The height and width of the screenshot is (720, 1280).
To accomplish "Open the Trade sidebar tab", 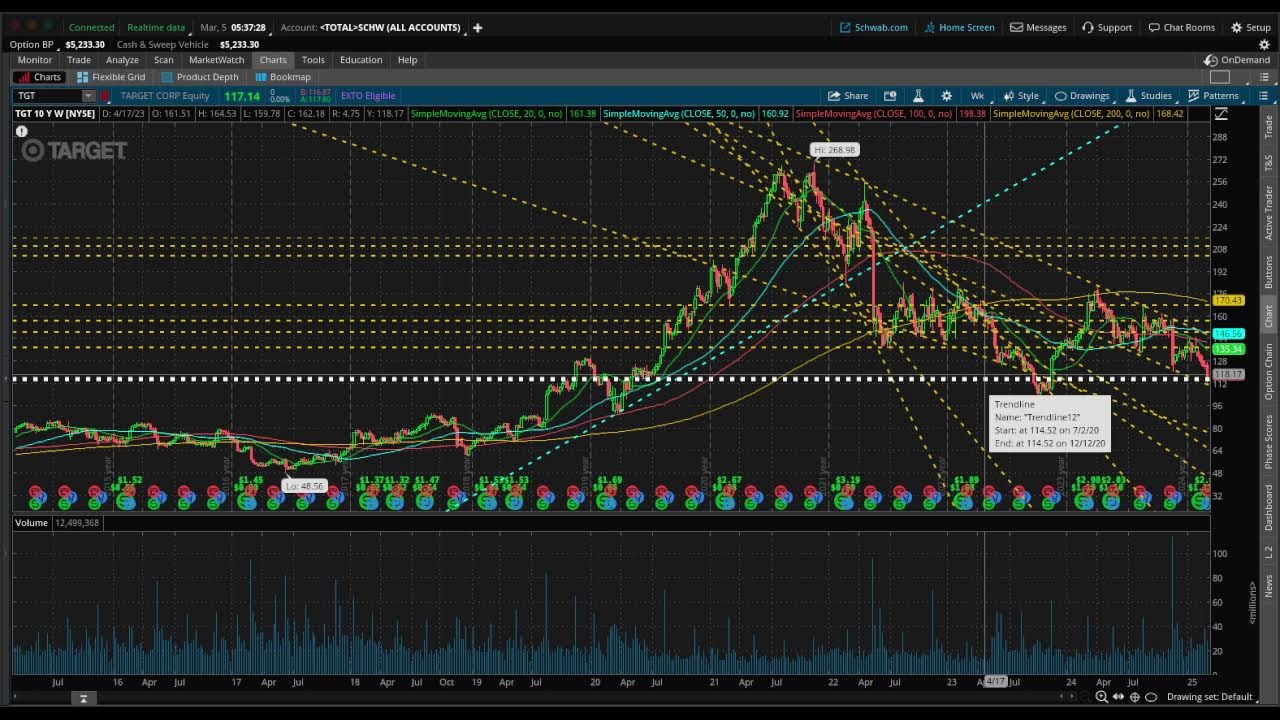I will click(x=1269, y=127).
